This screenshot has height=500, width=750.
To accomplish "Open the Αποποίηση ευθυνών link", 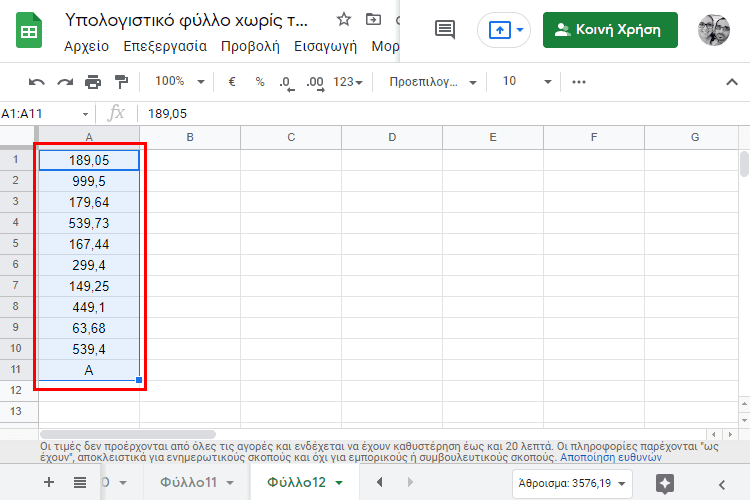I will (611, 457).
